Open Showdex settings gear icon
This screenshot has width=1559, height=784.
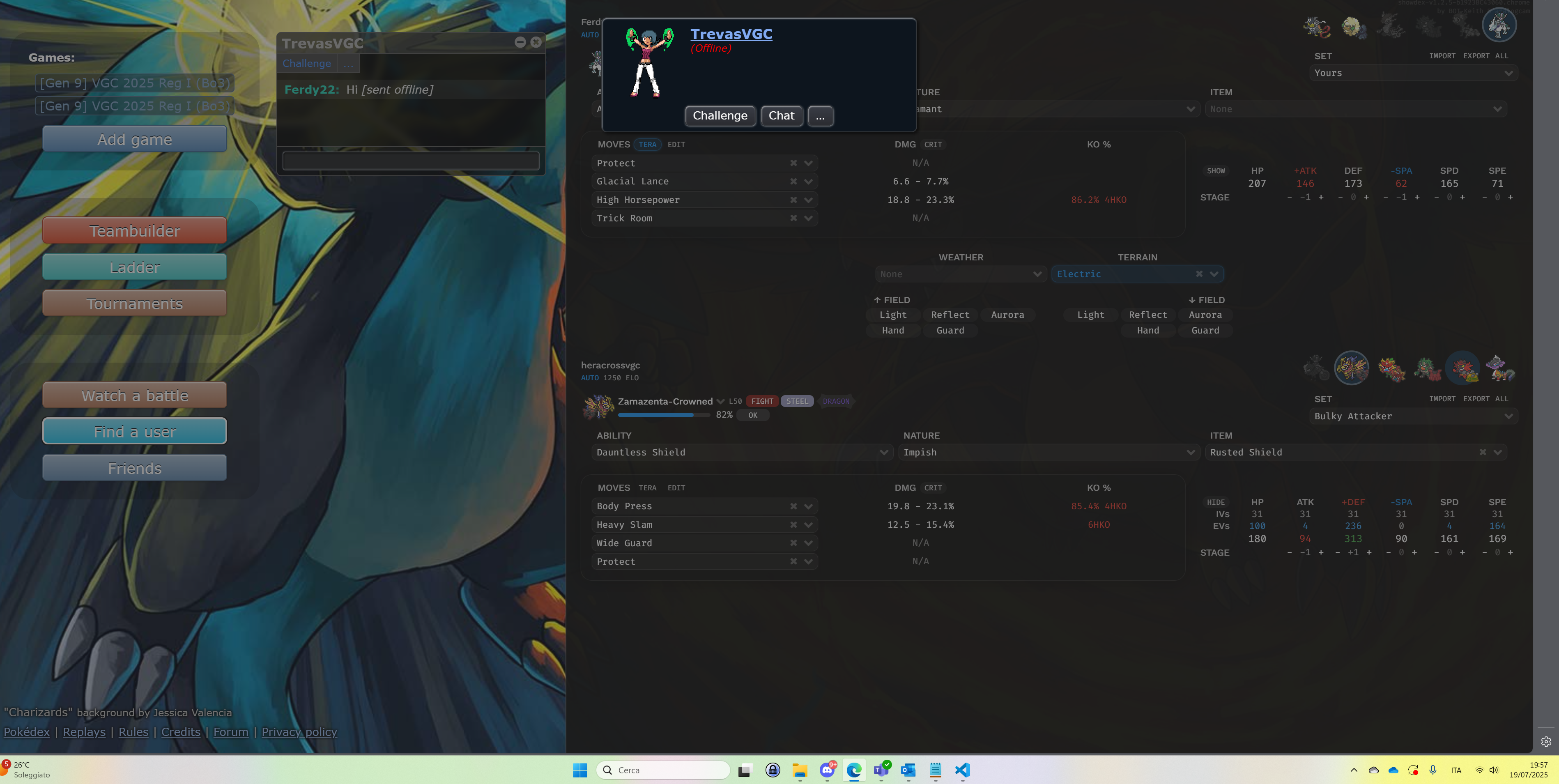[x=1546, y=742]
